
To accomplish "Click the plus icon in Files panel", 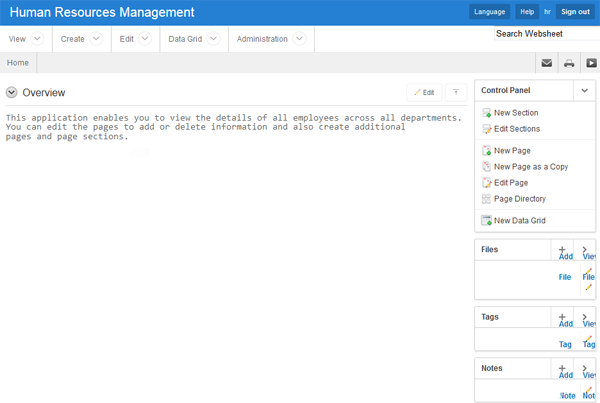I will tap(562, 249).
